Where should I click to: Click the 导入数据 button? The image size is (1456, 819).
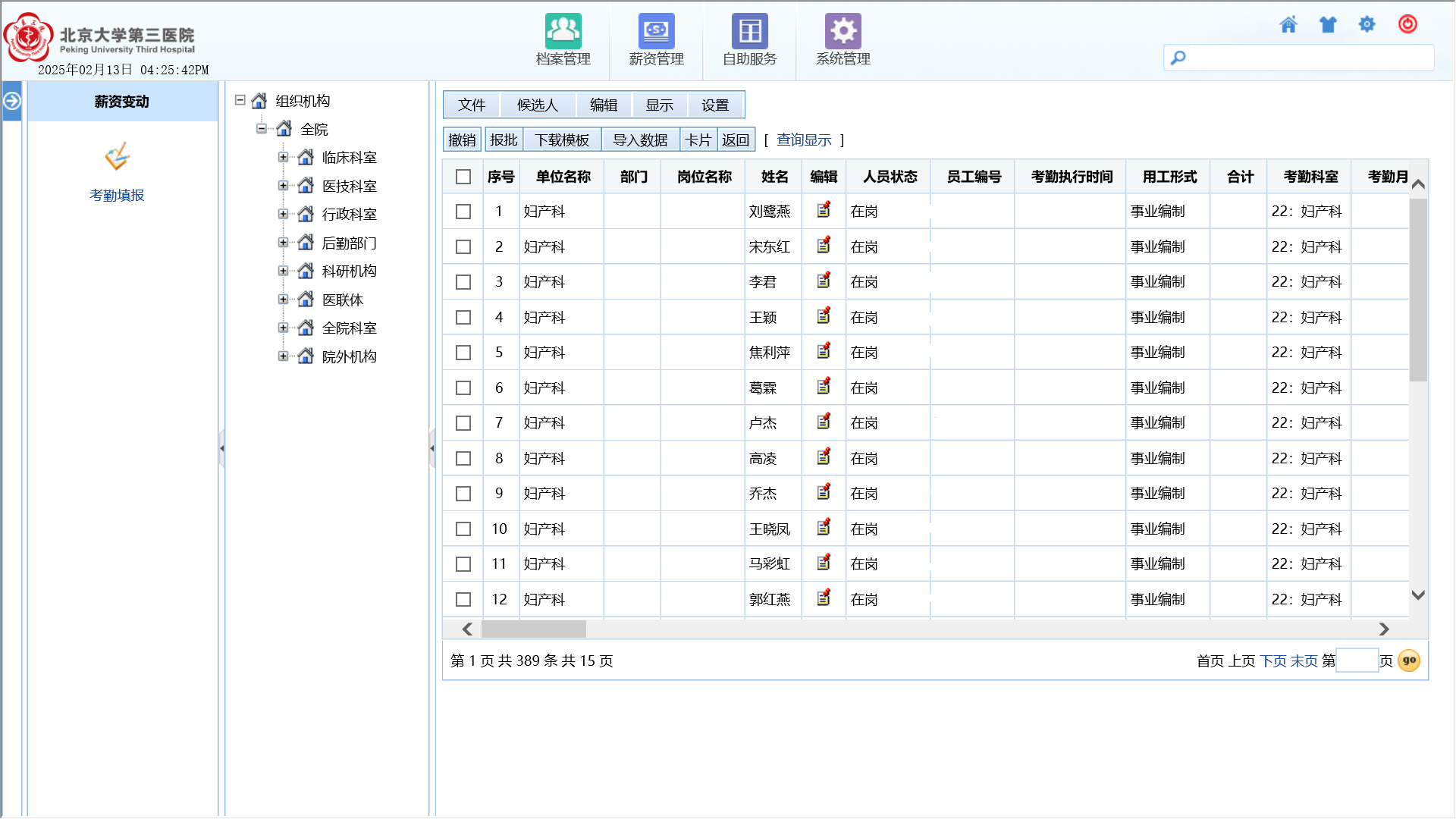point(640,140)
